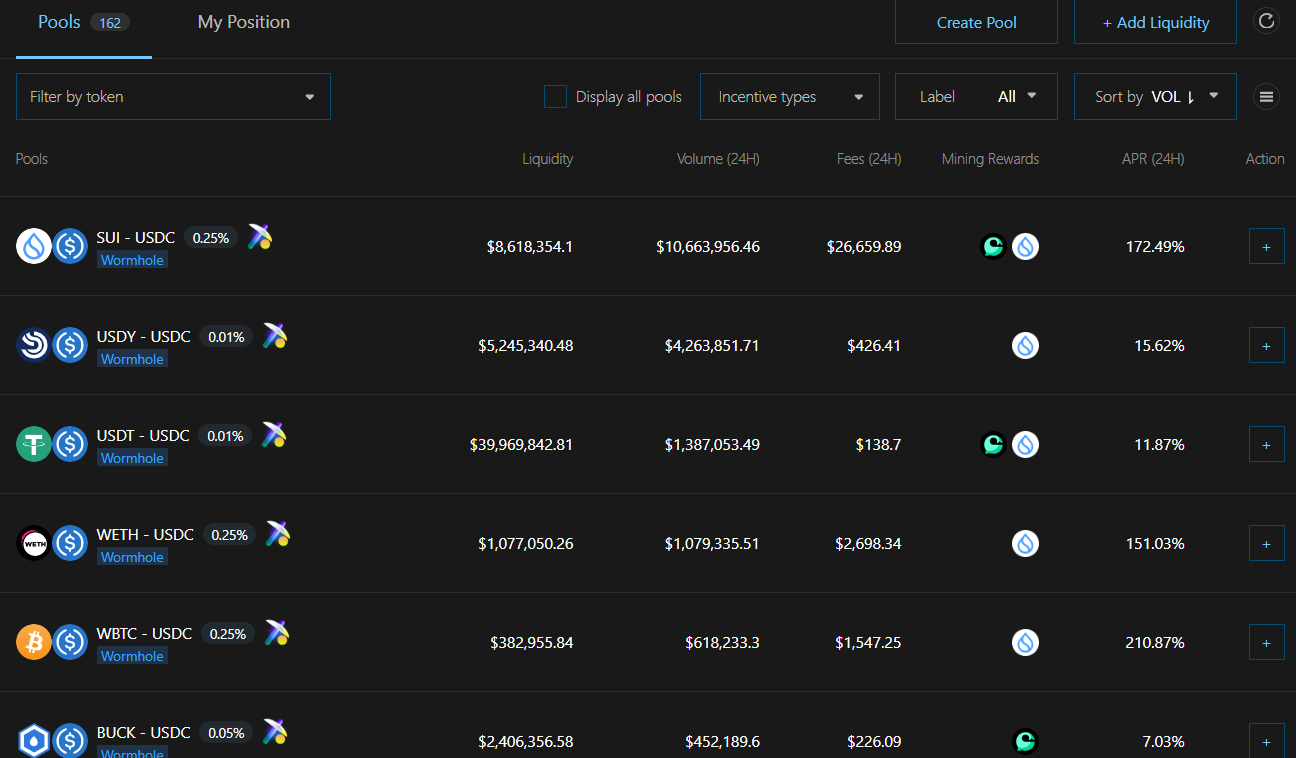Click the mining pickaxe icon in SUI - USDC row
This screenshot has width=1296, height=758.
pyautogui.click(x=260, y=237)
